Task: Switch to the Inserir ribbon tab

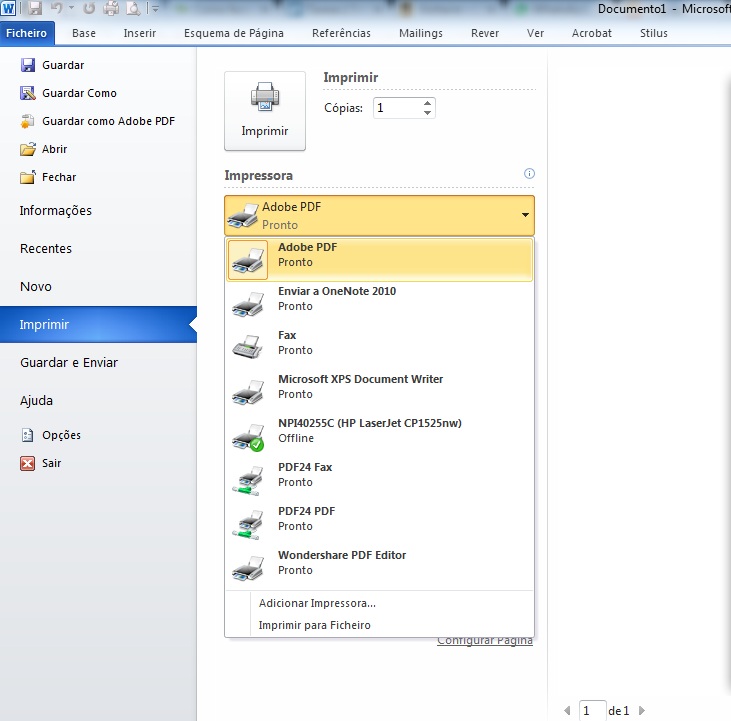Action: point(139,33)
